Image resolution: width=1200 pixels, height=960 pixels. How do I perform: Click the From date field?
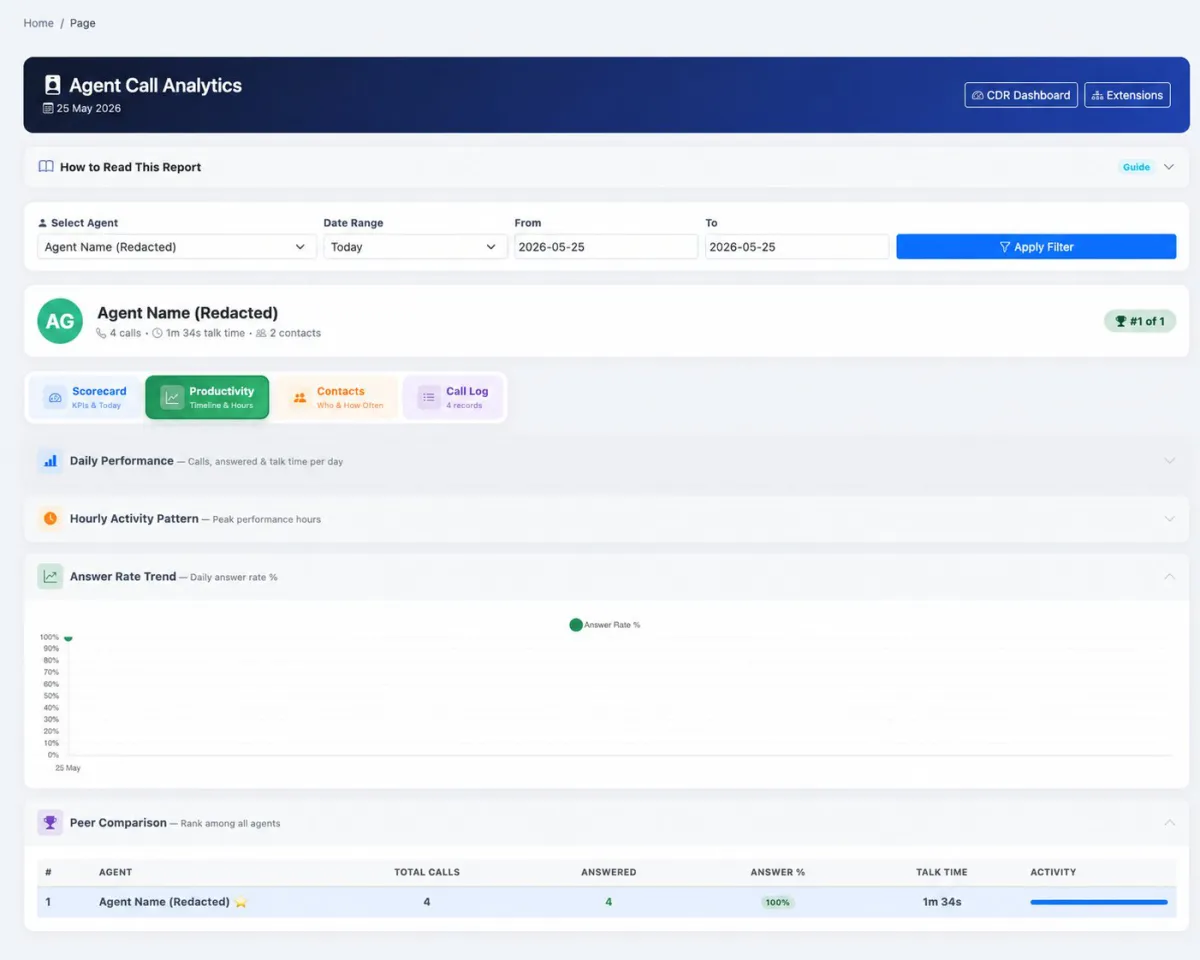pos(606,247)
